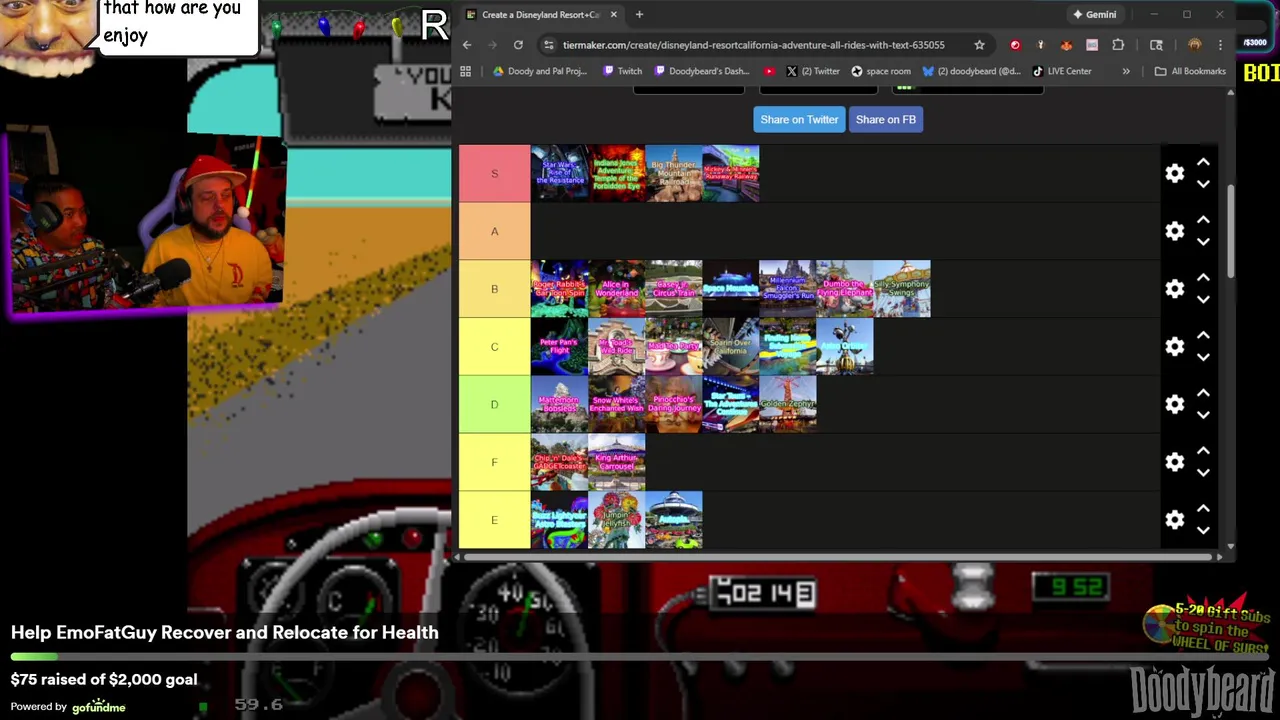Select the S tier label cell
The image size is (1280, 720).
coord(494,173)
